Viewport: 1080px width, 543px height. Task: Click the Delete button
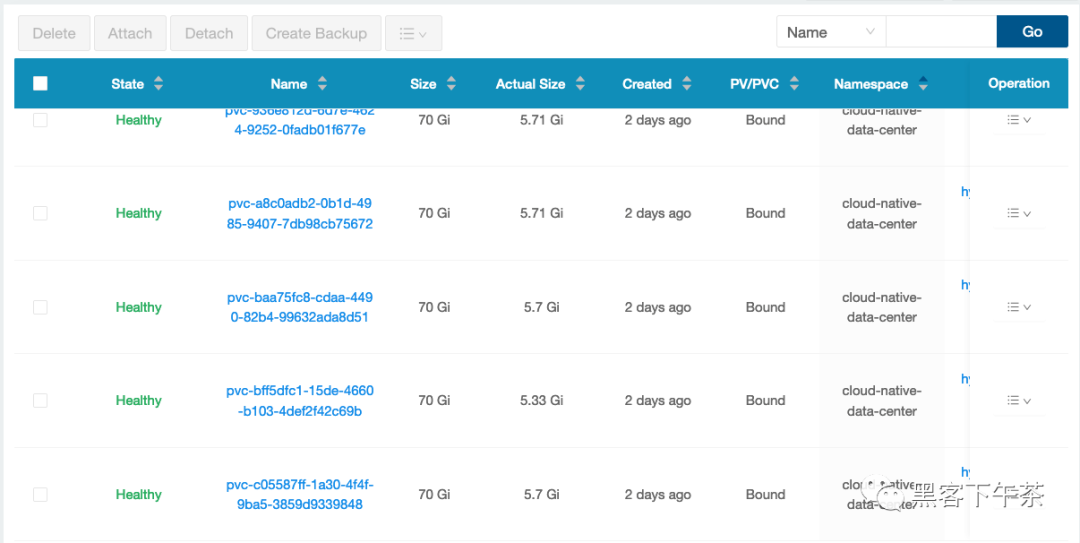pos(54,33)
